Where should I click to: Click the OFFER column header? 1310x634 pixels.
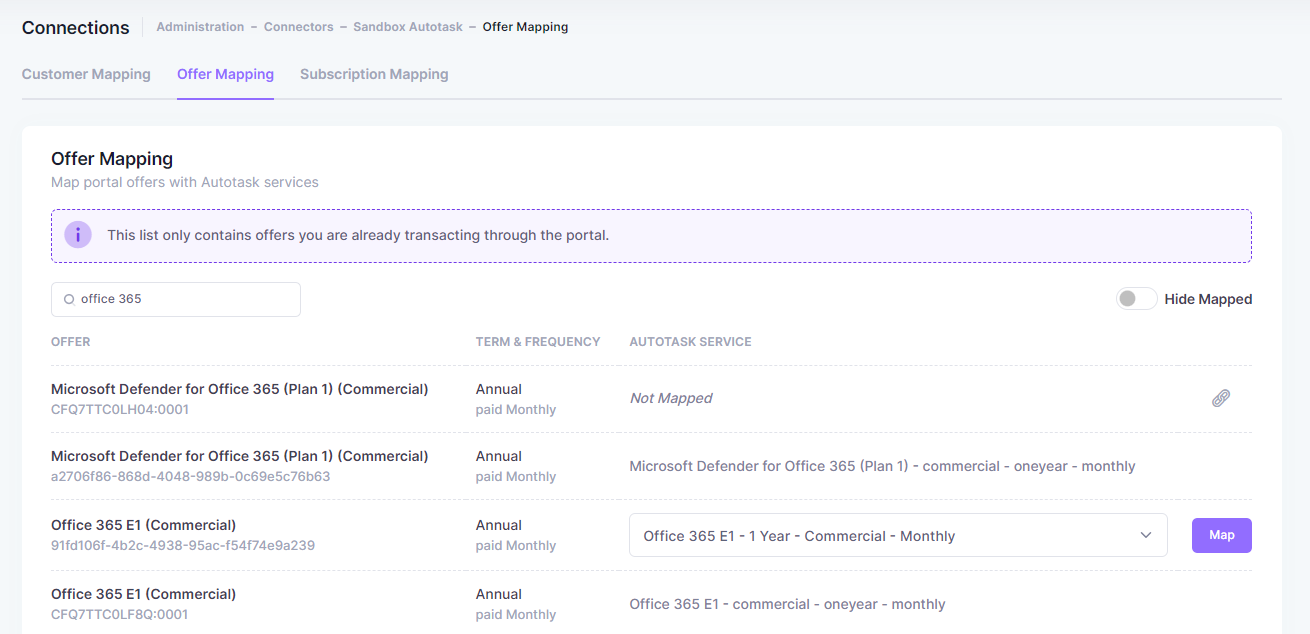point(71,342)
